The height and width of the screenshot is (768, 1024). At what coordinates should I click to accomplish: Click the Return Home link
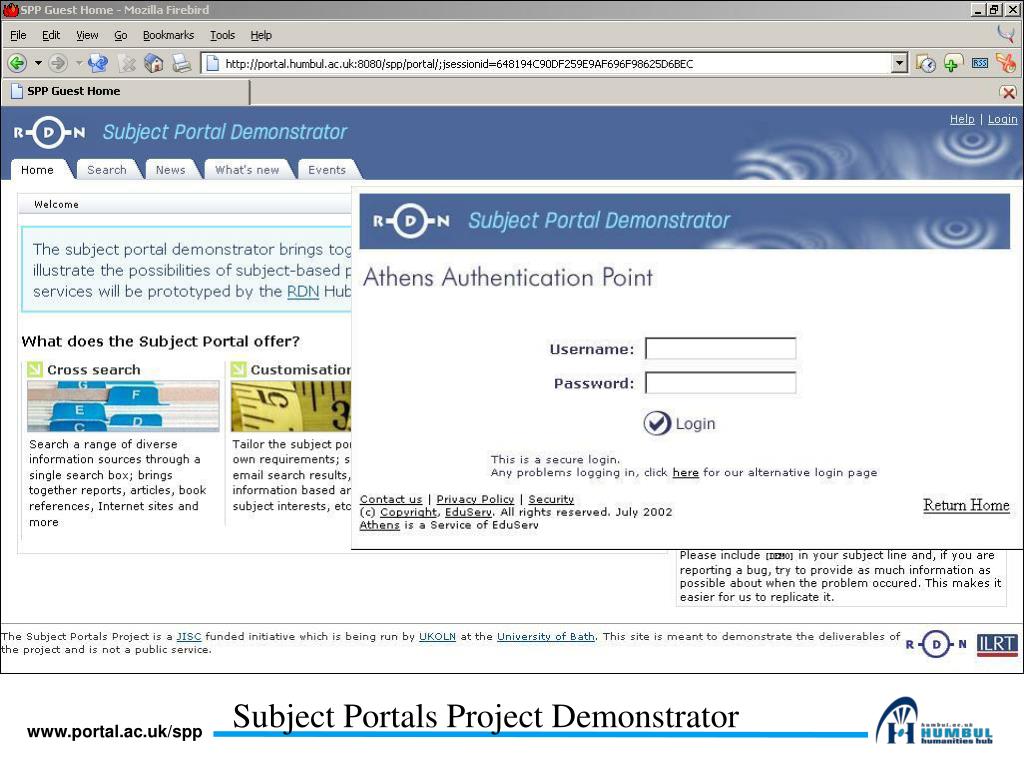click(966, 505)
